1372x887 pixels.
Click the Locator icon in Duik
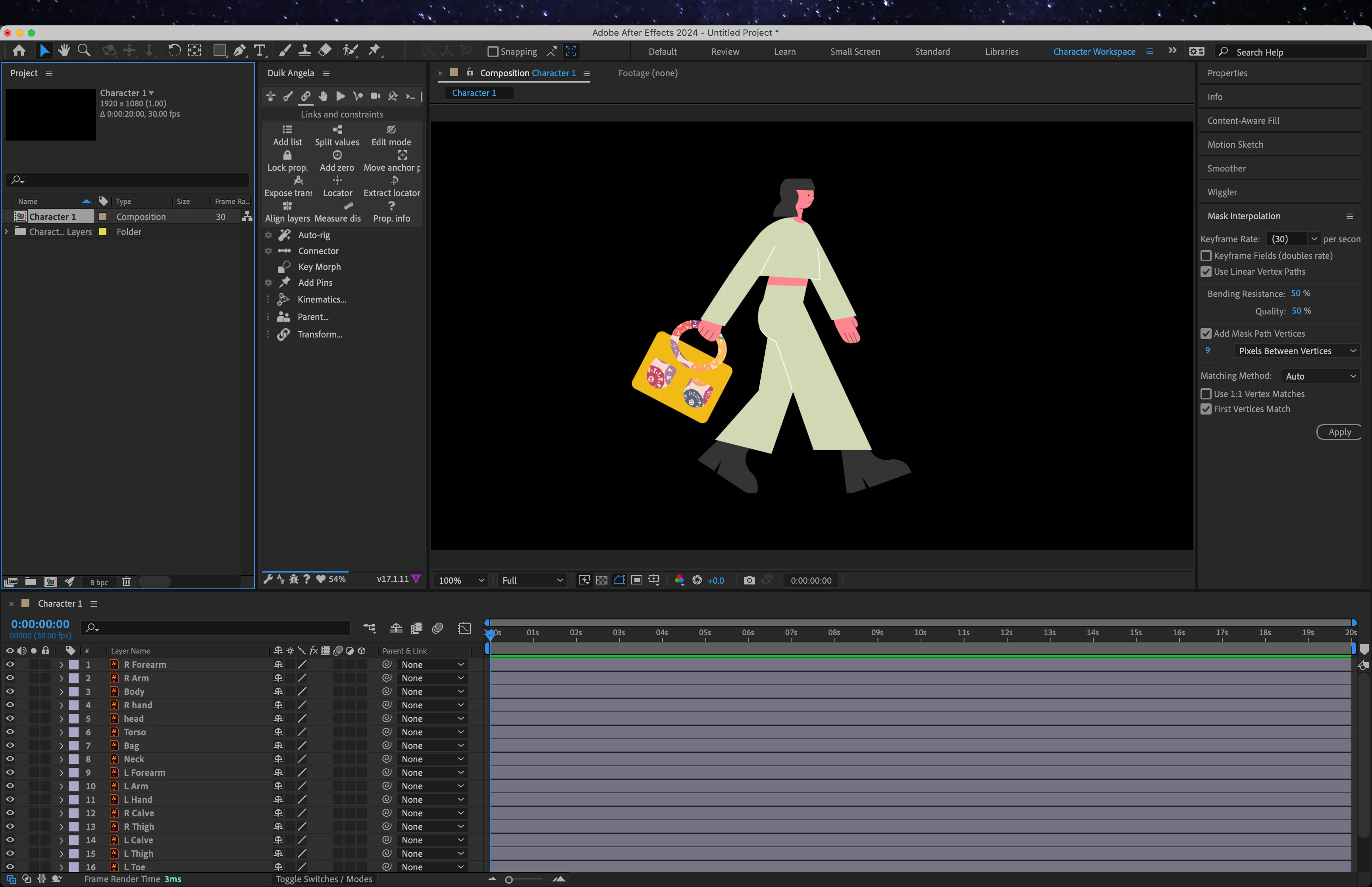tap(337, 181)
